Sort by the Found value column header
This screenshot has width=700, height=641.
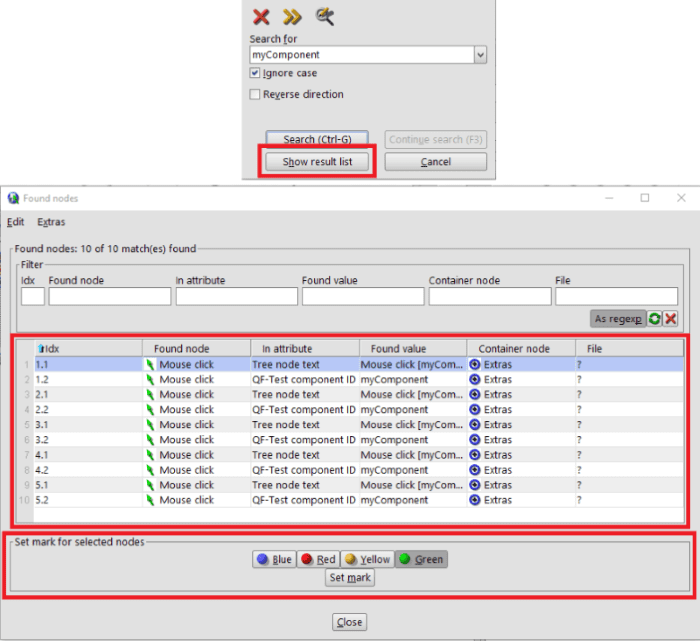(413, 349)
